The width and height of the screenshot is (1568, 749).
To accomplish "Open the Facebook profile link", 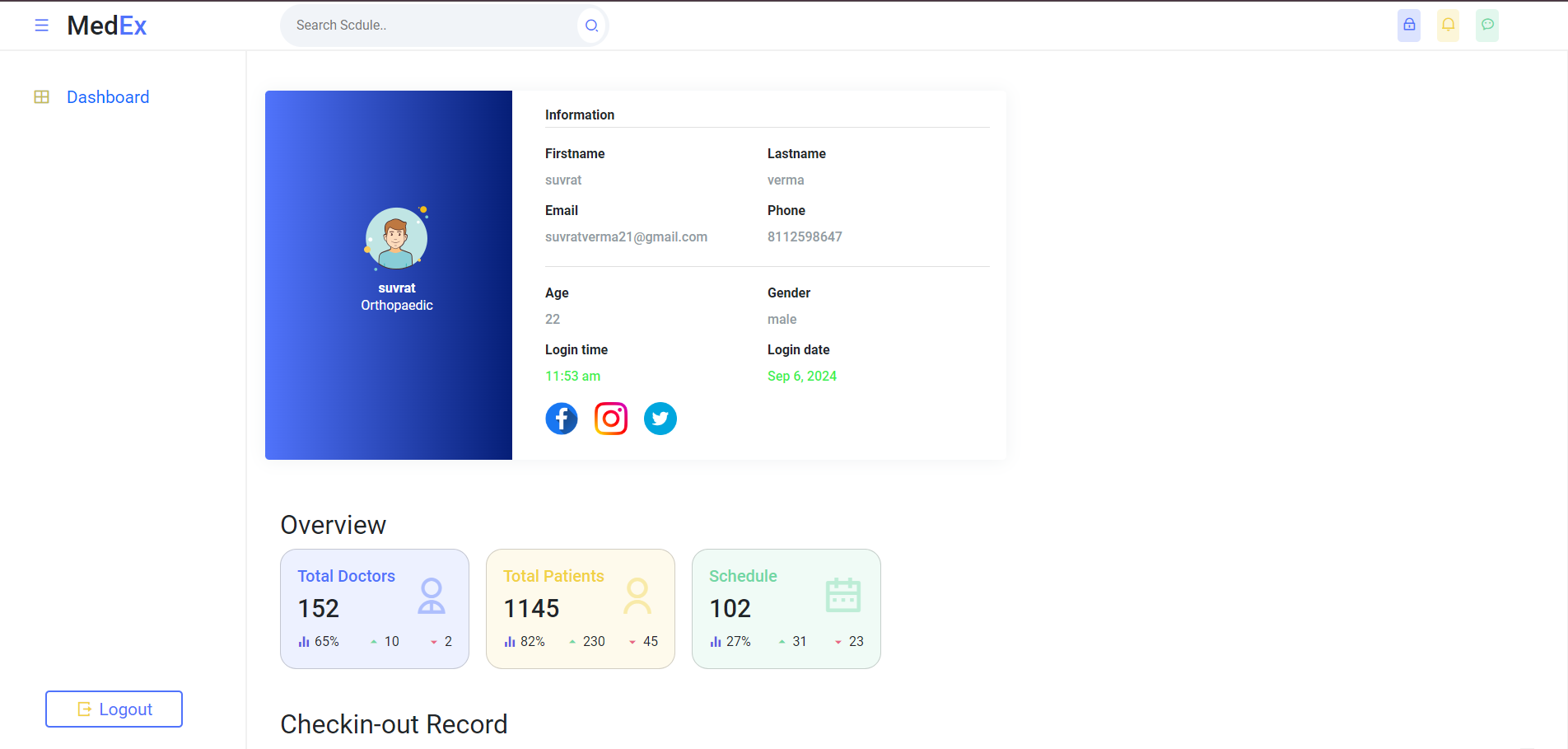I will 562,419.
